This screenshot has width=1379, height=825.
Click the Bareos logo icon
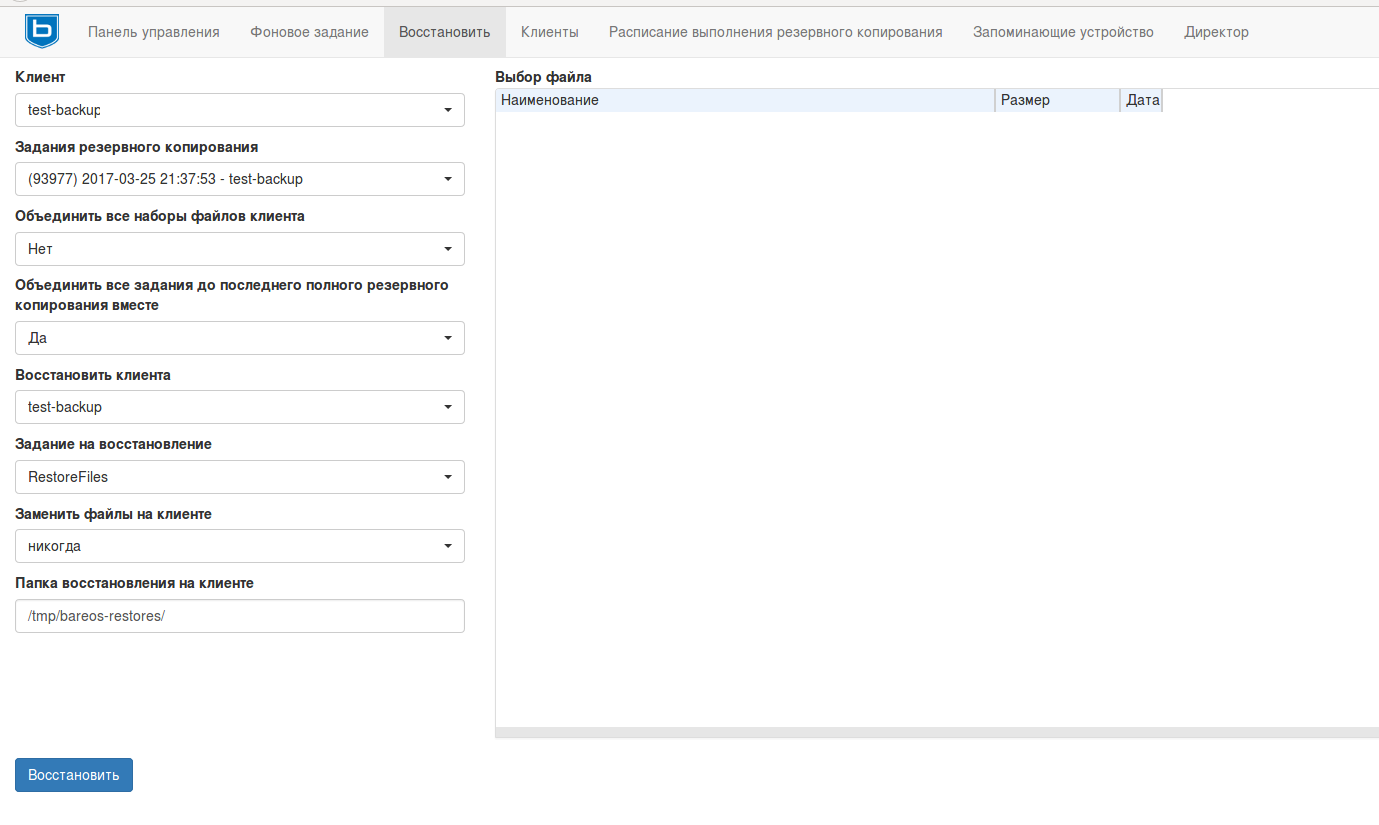click(41, 32)
